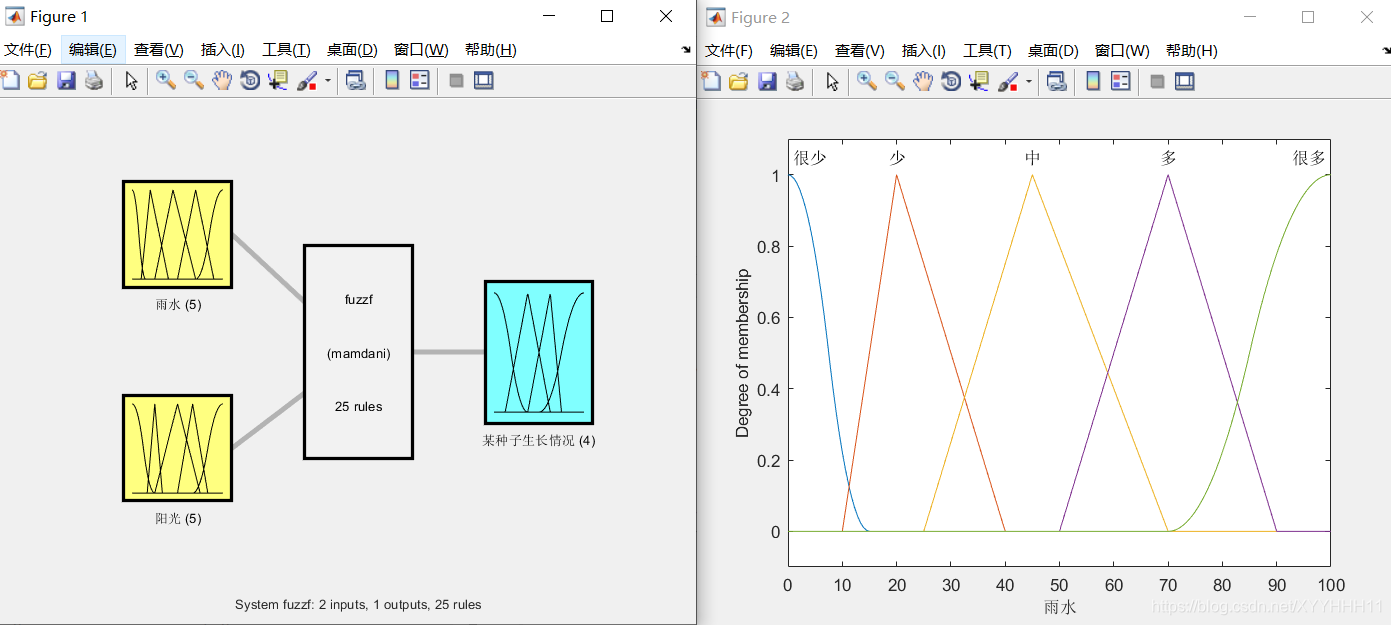Open 文件(F) menu in Figure 1
Viewport: 1391px width, 625px height.
pyautogui.click(x=28, y=50)
